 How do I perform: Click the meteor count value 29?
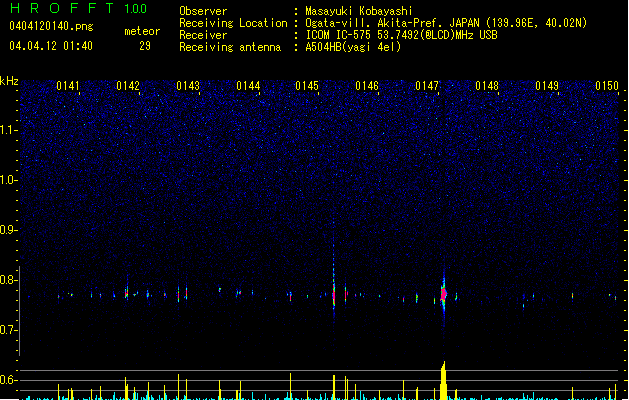145,46
